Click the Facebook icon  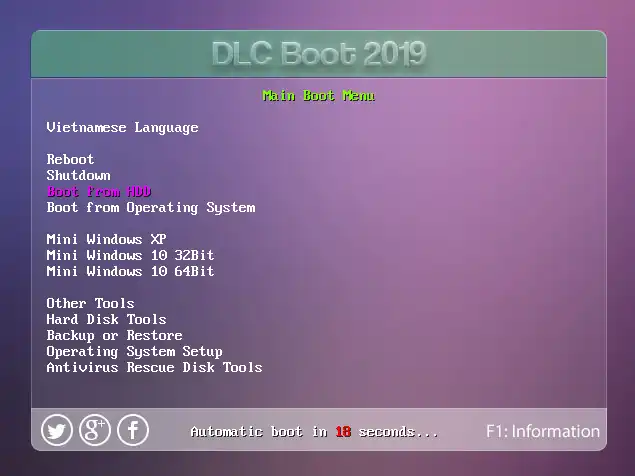point(133,430)
